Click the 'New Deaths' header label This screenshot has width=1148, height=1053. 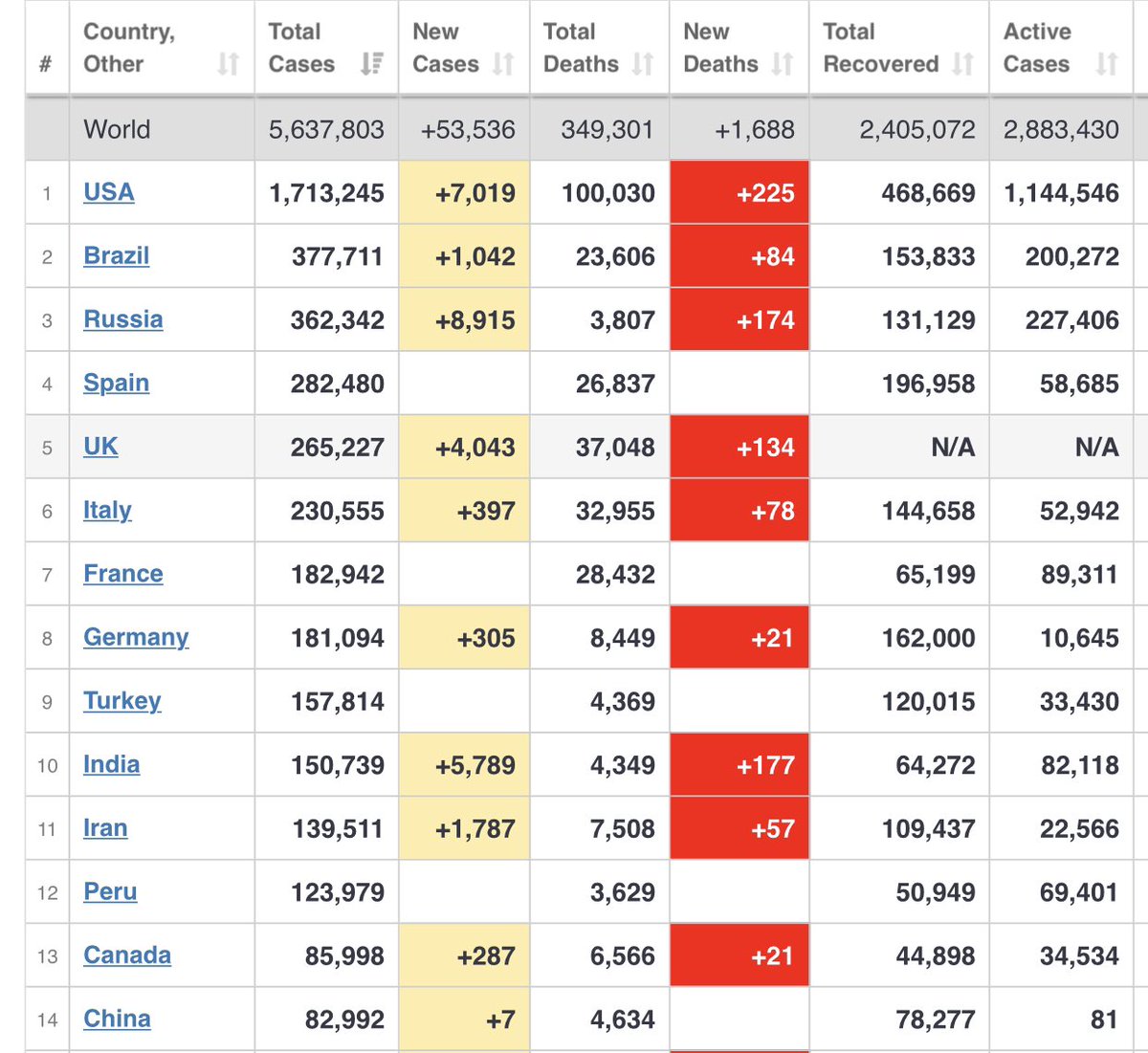[x=720, y=48]
